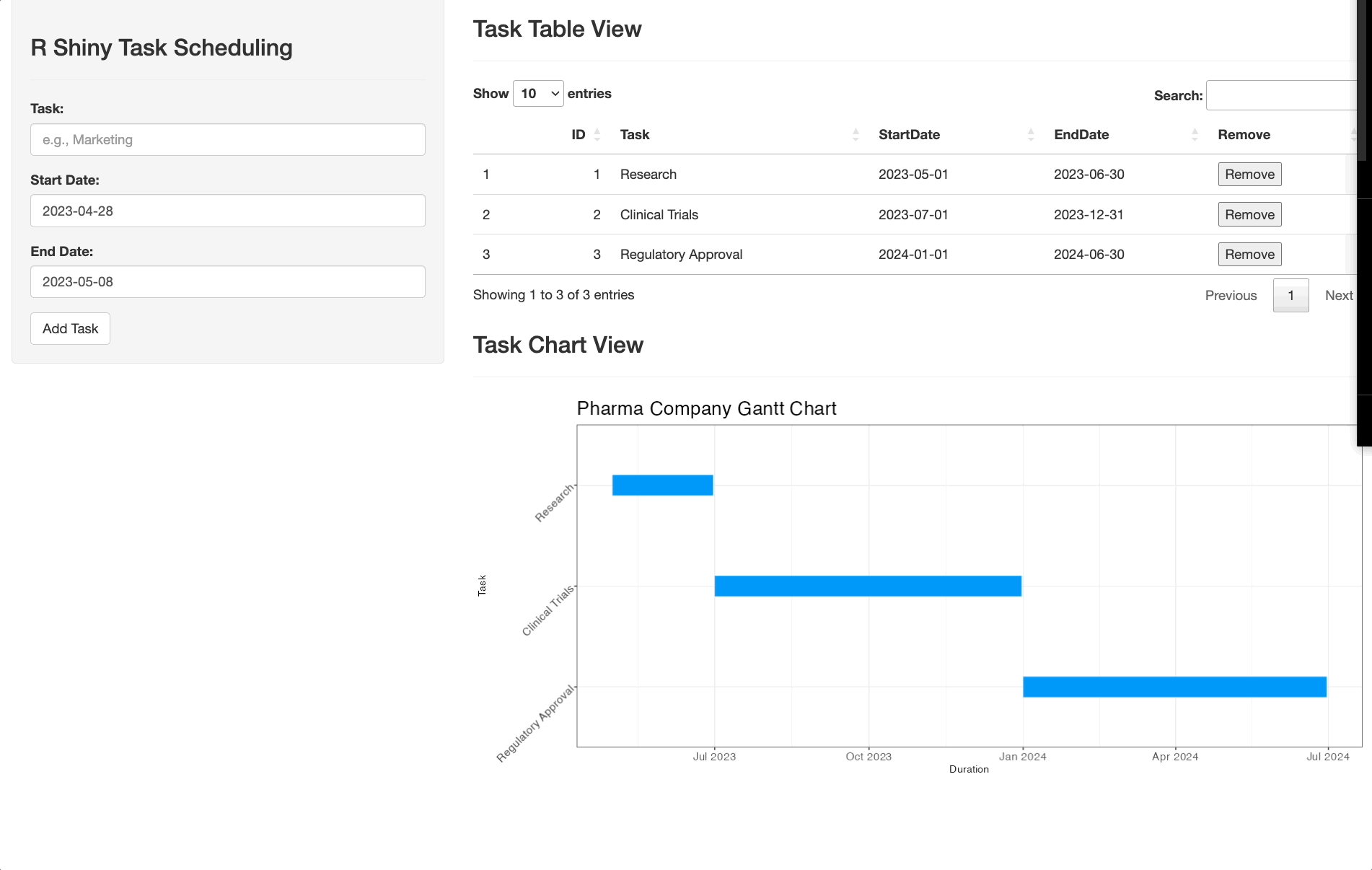Edit the End Date value
Viewport: 1372px width, 870px height.
tap(227, 281)
